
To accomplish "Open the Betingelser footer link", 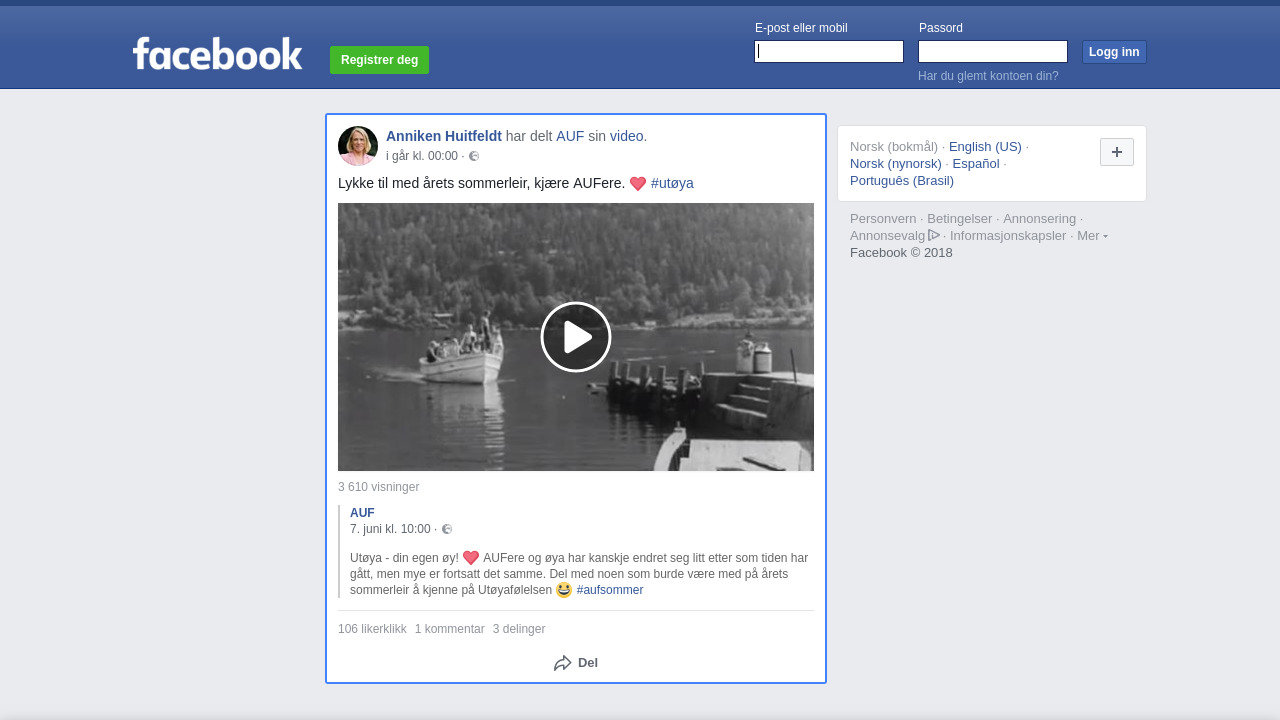I will (x=960, y=219).
